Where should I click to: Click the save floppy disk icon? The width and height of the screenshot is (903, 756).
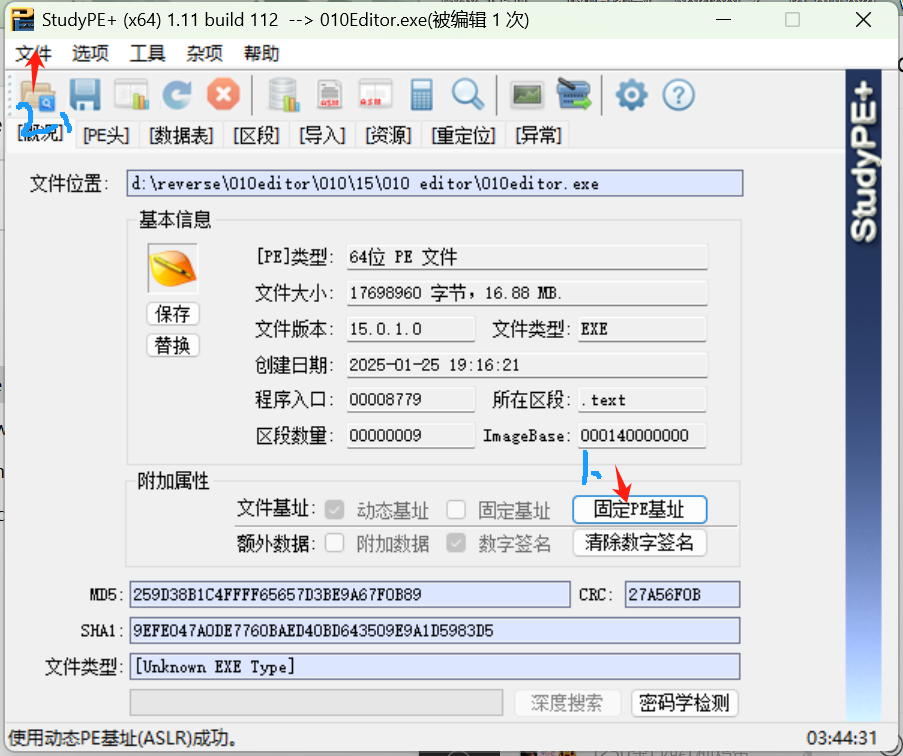[84, 96]
